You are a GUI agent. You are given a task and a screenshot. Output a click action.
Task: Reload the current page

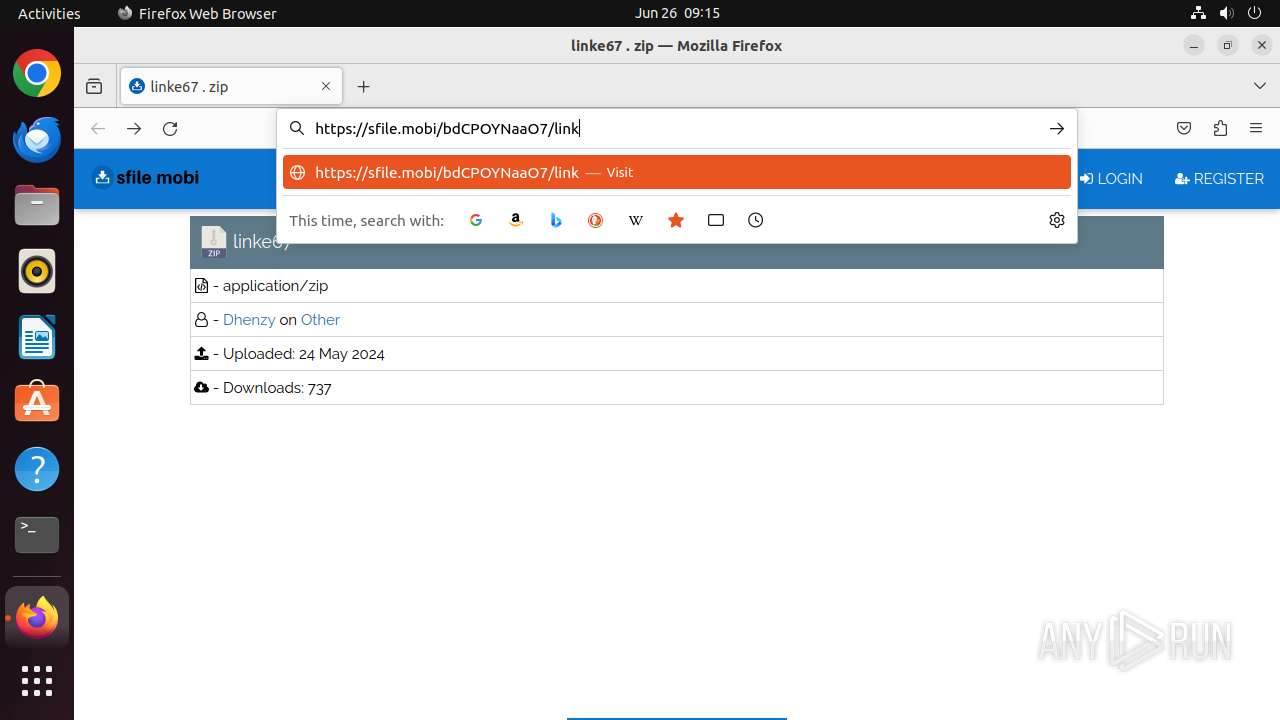(170, 128)
